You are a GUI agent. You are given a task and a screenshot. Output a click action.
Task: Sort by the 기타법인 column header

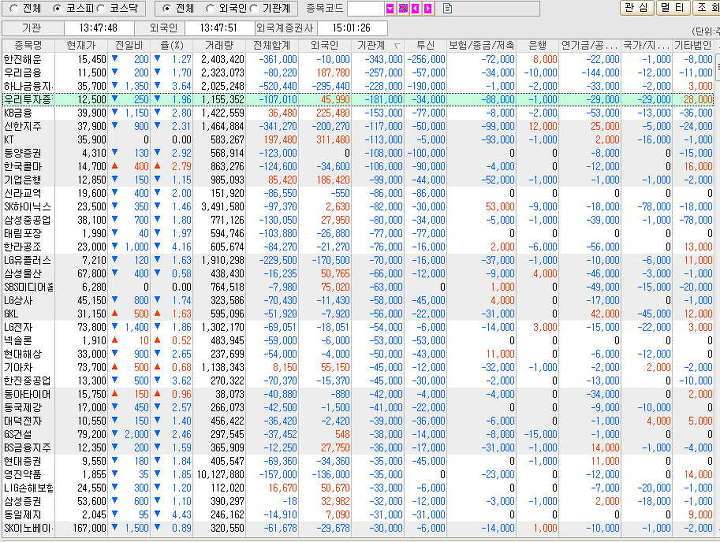(x=692, y=45)
